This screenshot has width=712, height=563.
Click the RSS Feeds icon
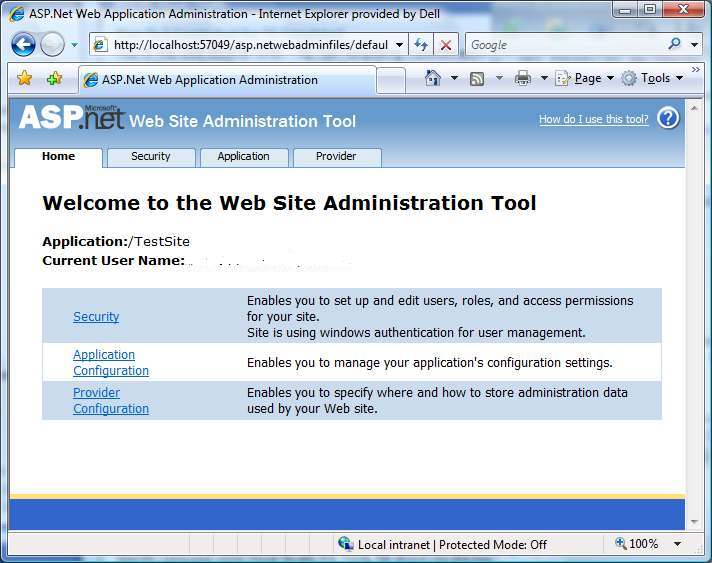477,79
